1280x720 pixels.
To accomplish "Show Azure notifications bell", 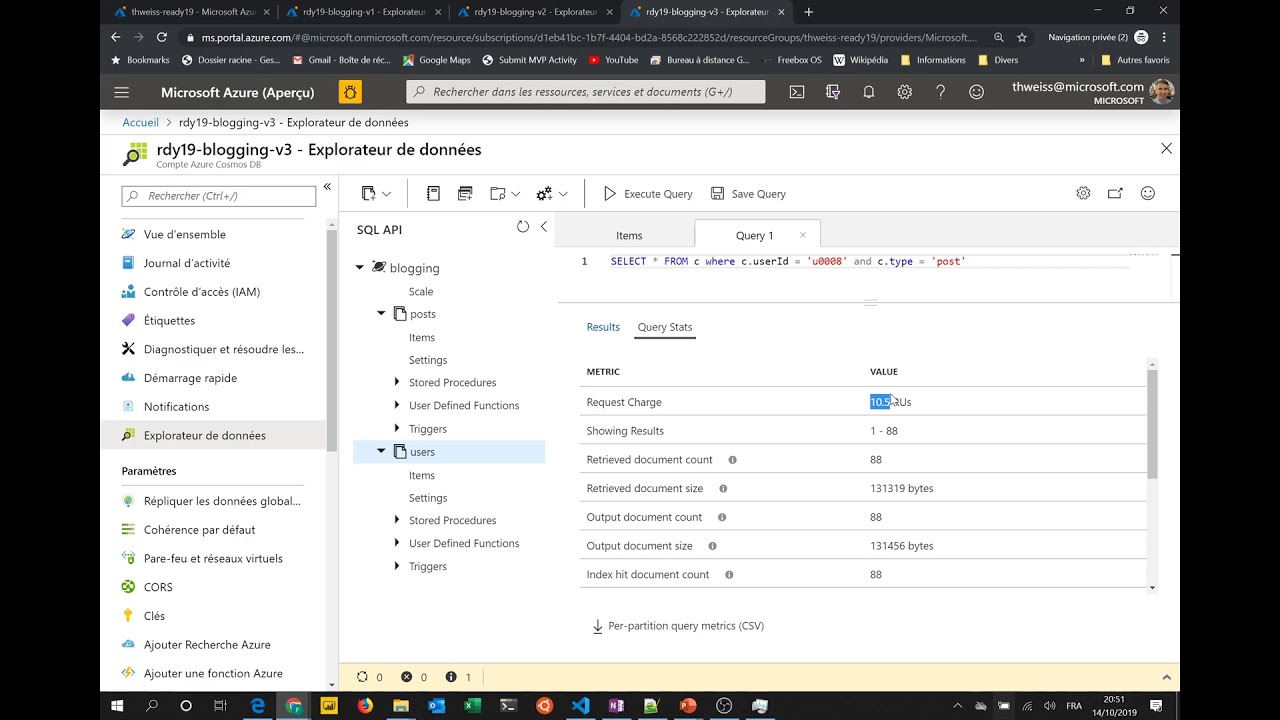I will 869,92.
